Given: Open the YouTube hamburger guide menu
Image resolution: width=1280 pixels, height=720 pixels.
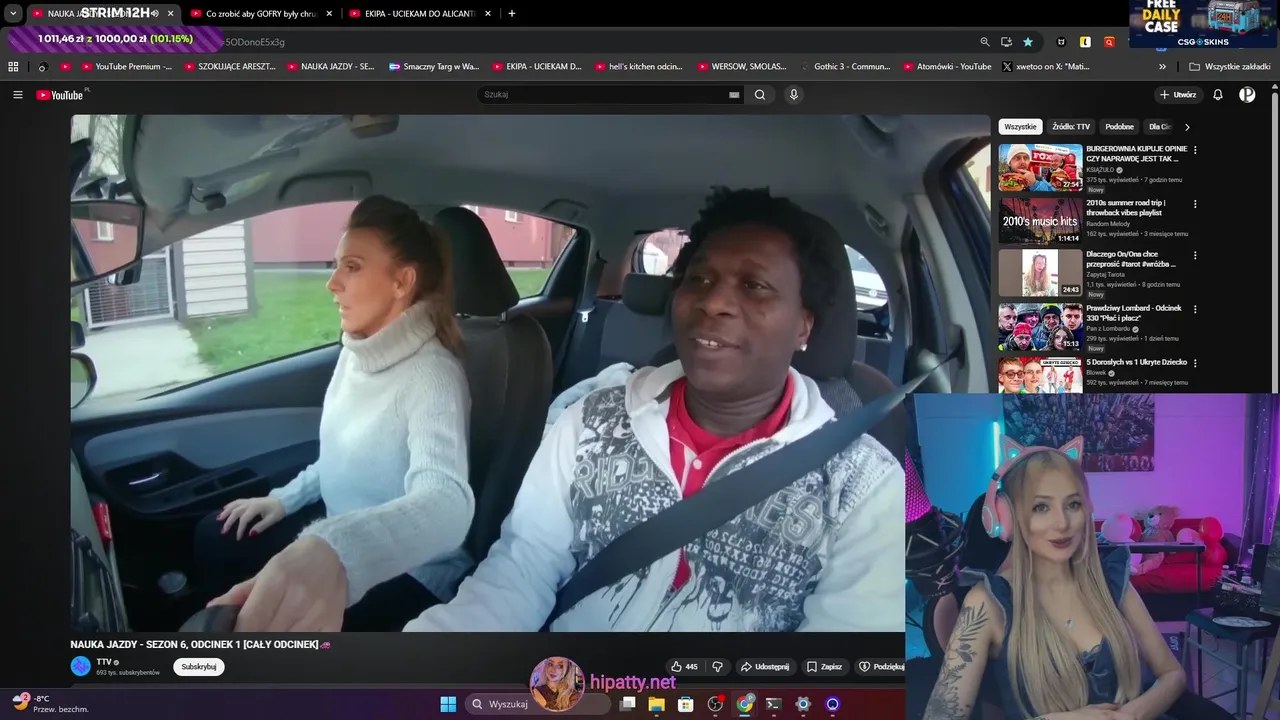Looking at the screenshot, I should 18,95.
